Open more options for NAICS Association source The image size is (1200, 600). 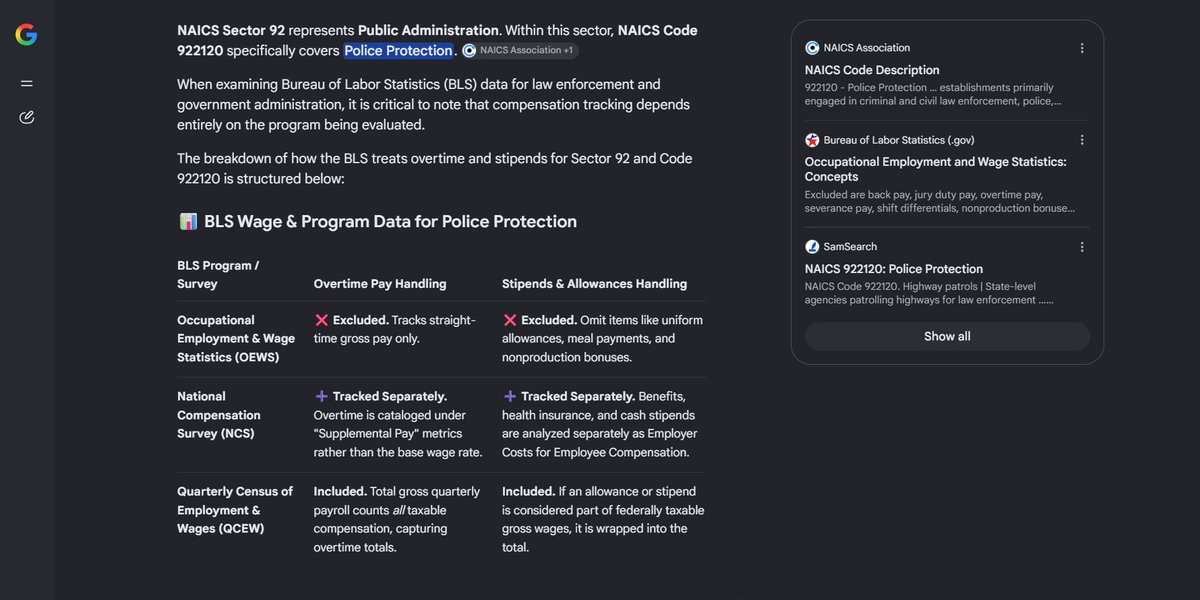tap(1082, 48)
